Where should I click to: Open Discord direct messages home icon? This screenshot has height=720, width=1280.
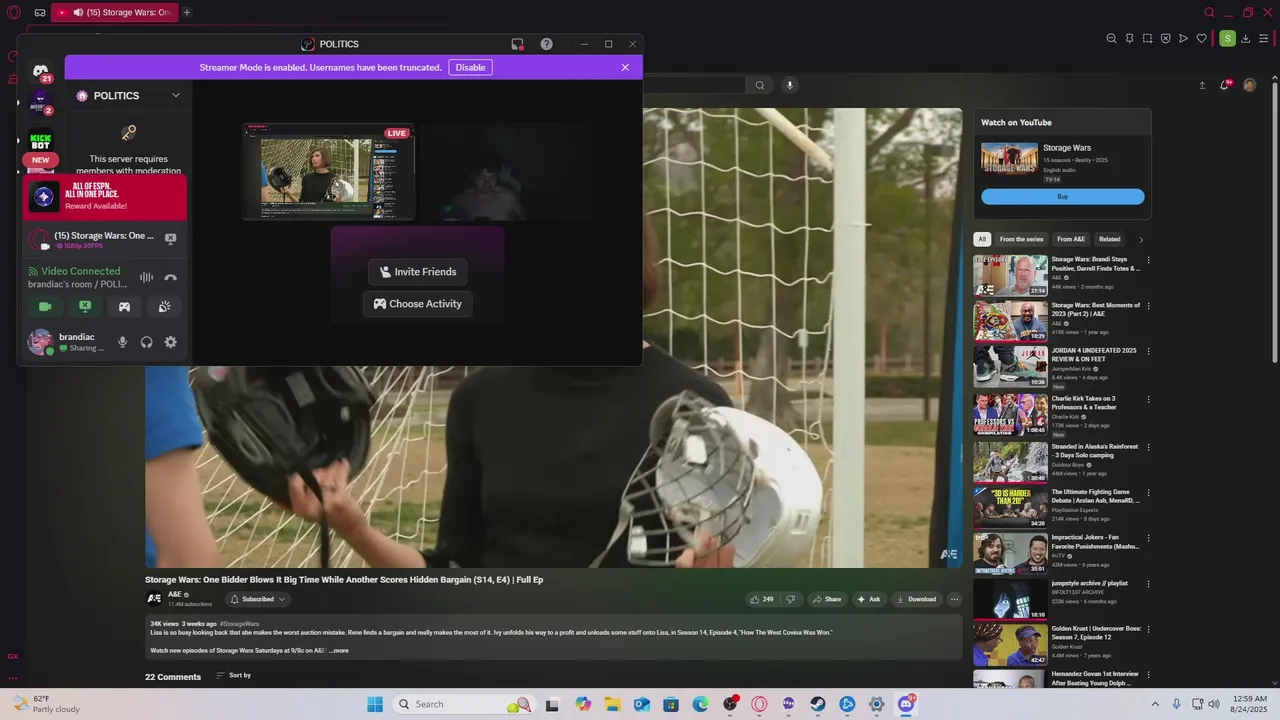[41, 72]
